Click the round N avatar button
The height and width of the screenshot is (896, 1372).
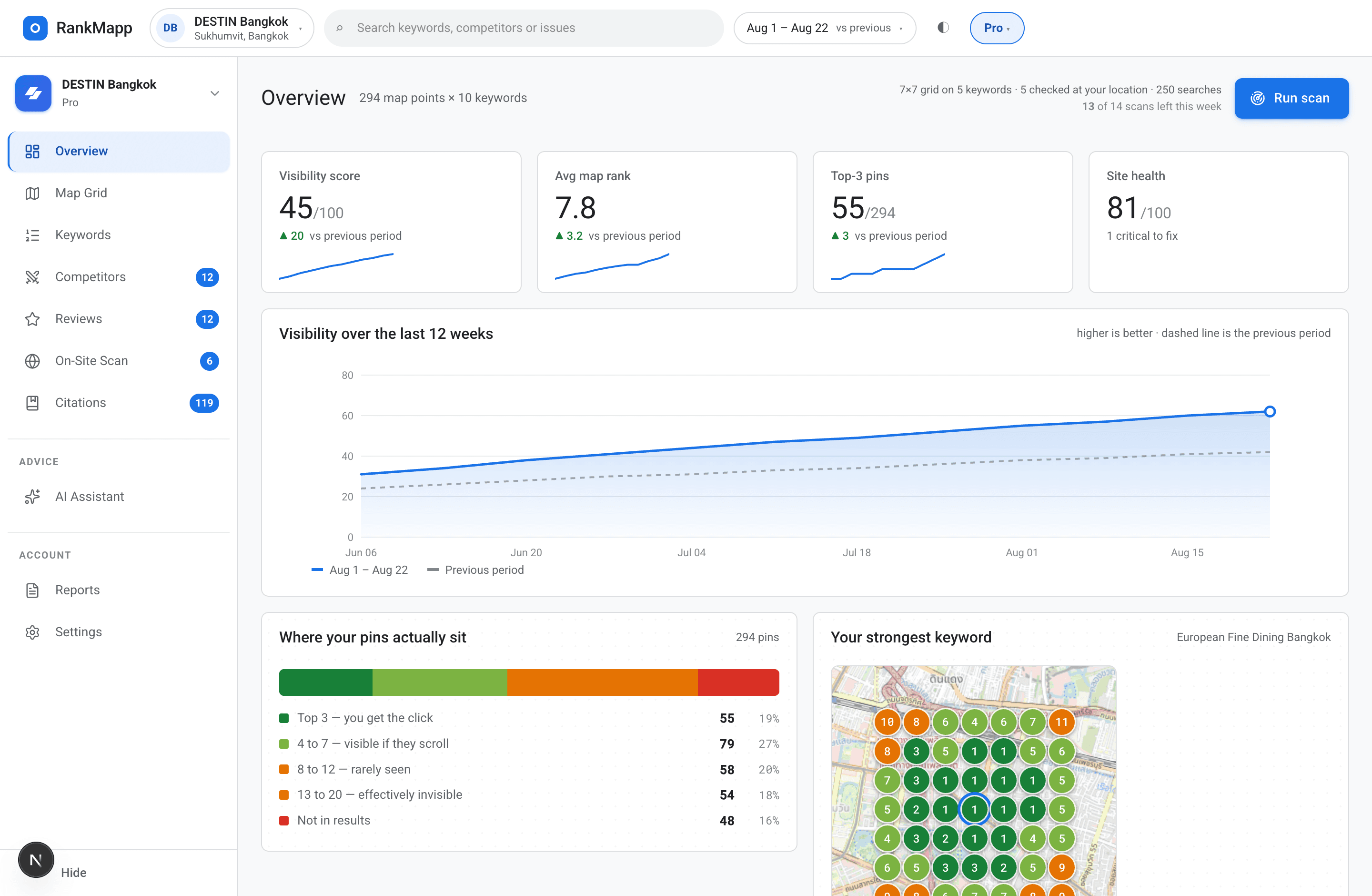click(36, 860)
